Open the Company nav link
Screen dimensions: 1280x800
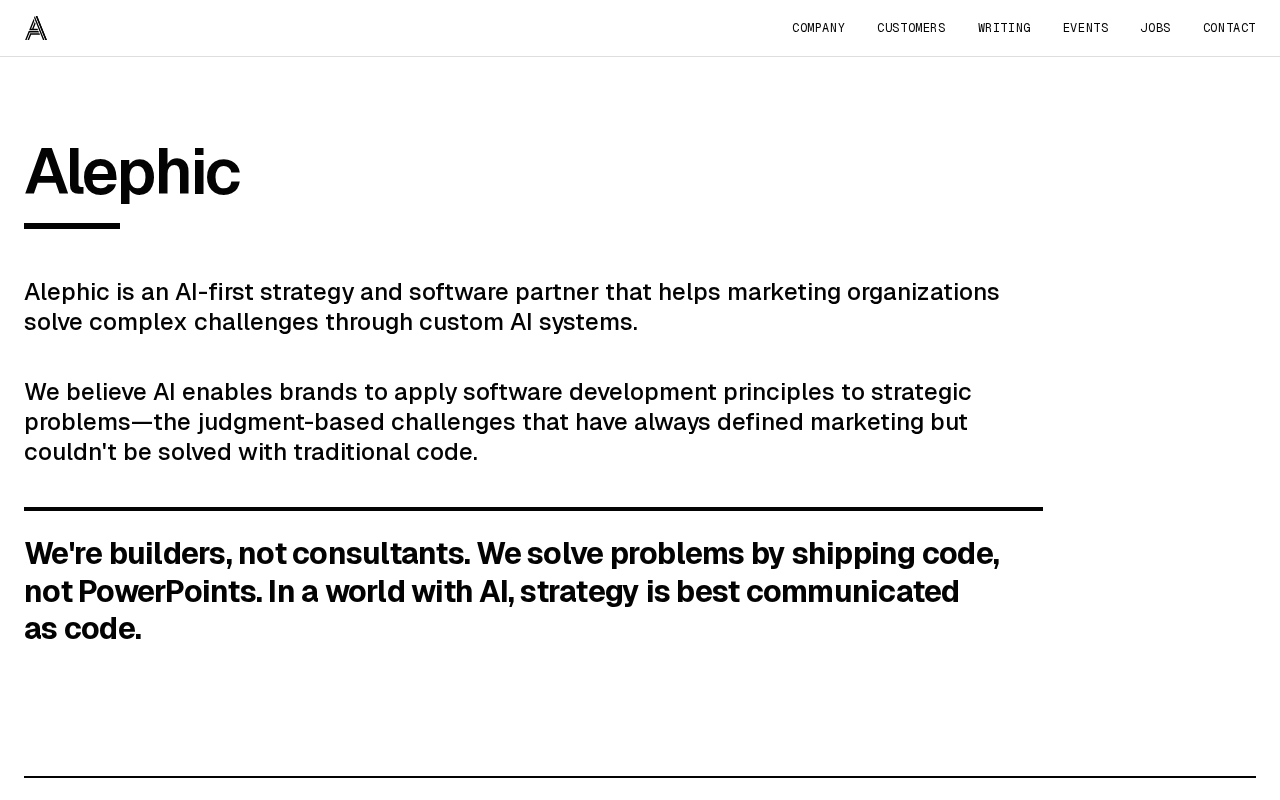(x=818, y=28)
